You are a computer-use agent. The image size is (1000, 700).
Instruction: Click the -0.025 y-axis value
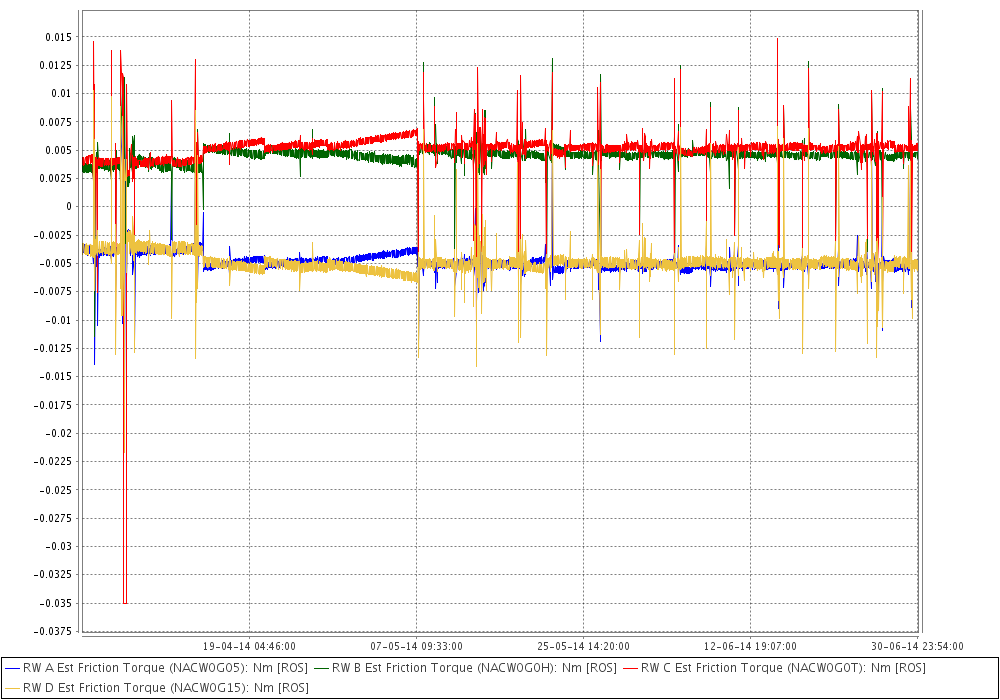55,490
